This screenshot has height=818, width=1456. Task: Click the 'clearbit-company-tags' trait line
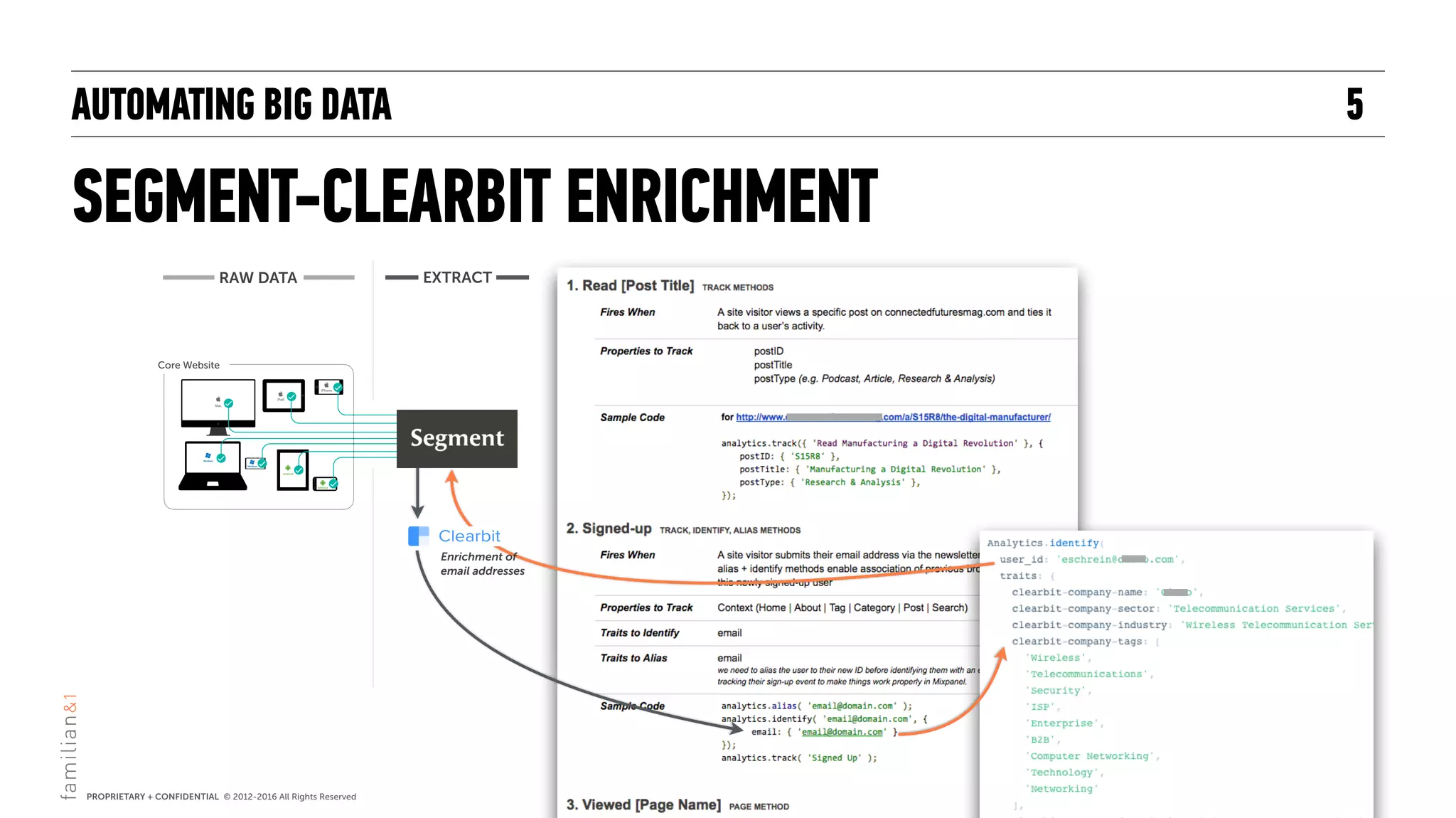click(1086, 642)
